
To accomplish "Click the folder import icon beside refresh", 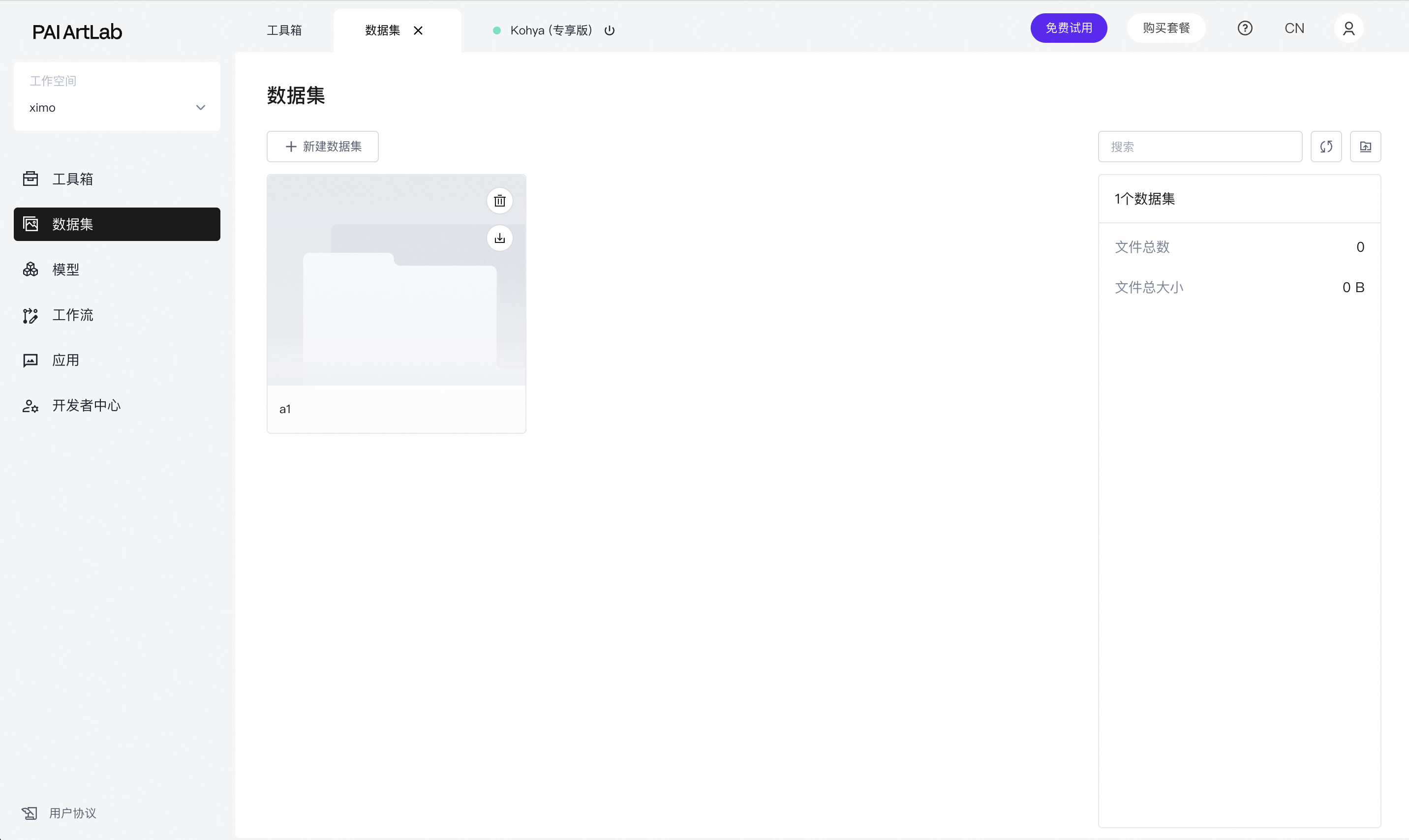I will pos(1365,147).
